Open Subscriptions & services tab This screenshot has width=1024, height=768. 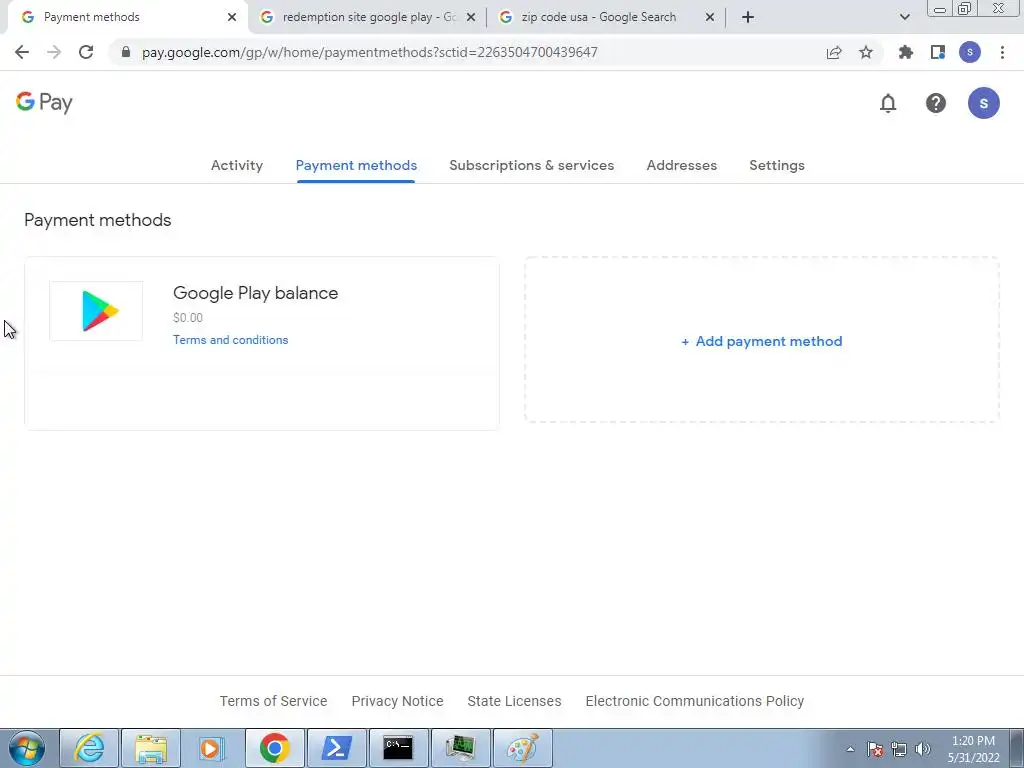pos(532,165)
